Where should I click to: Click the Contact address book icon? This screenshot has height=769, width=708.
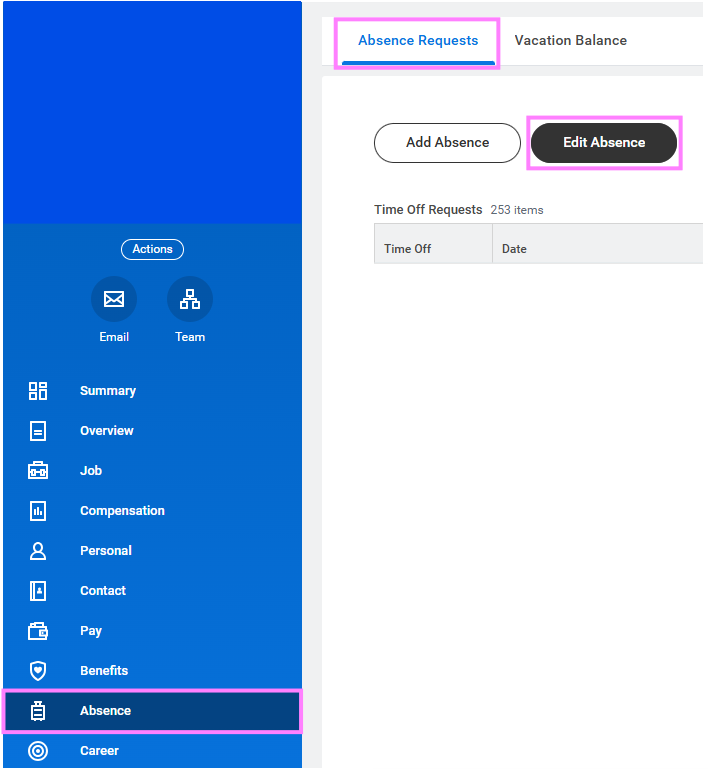tap(38, 591)
